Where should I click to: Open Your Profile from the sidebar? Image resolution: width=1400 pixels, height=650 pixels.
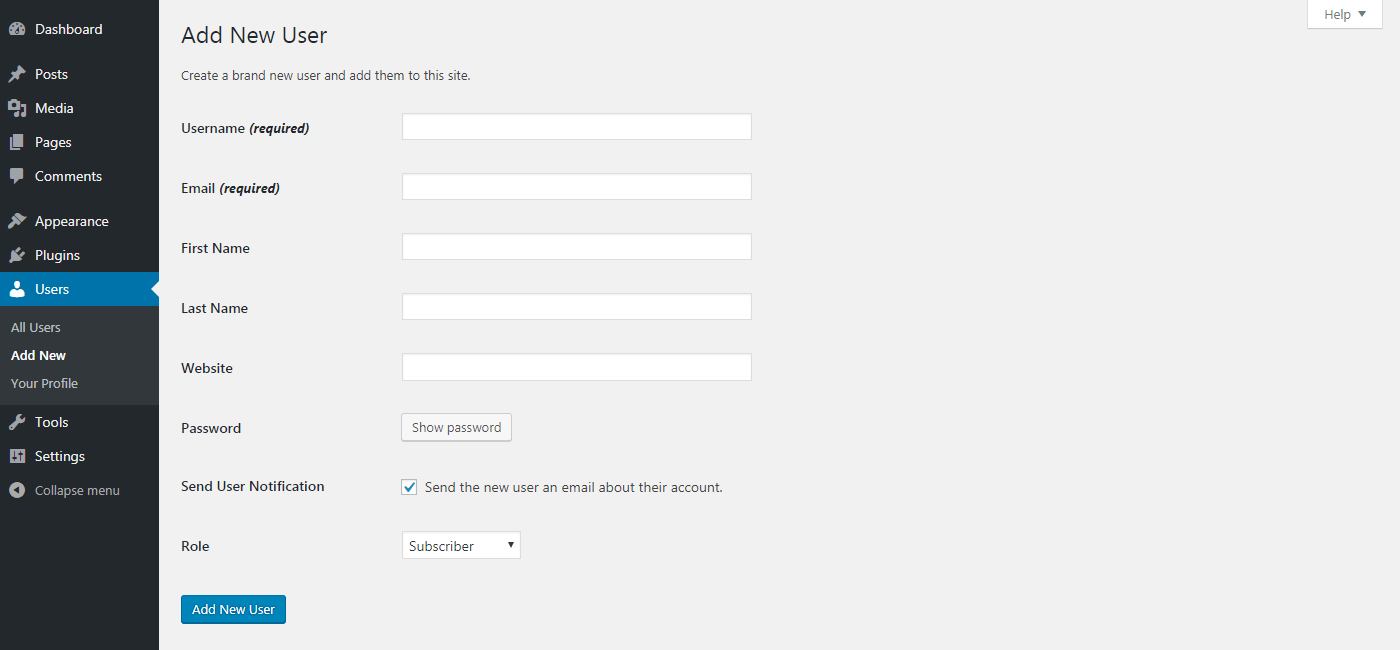[x=44, y=383]
